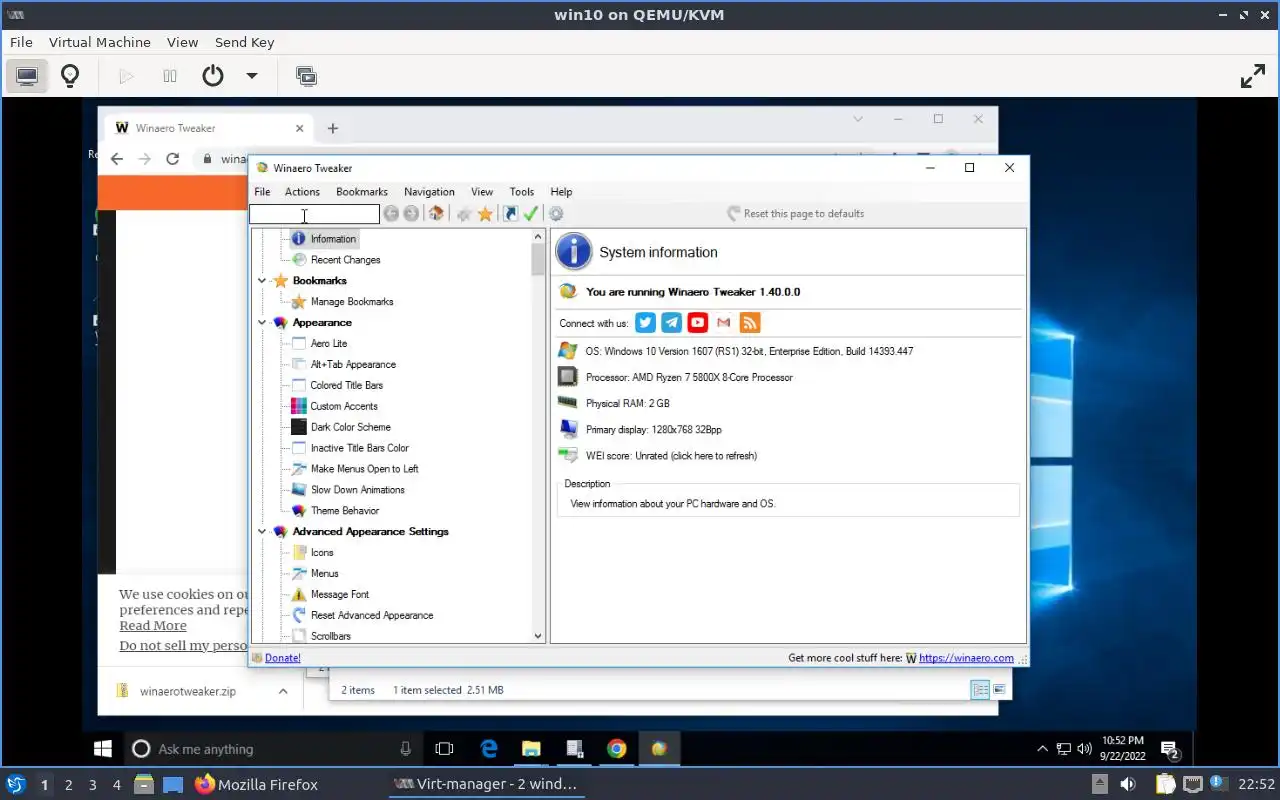Open options arrow for winaerotweaker.zip download
Screen dimensions: 1280x800
(283, 691)
